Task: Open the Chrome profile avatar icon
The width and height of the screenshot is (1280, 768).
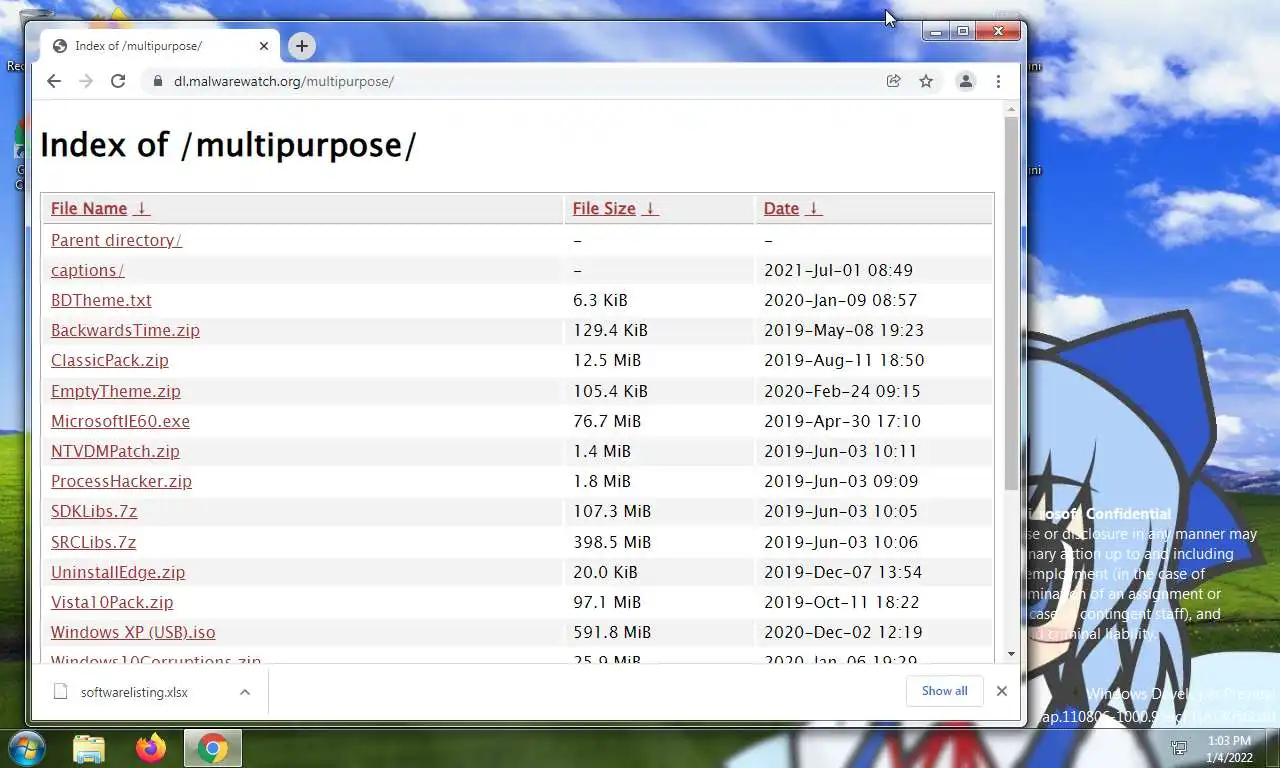Action: tap(966, 81)
